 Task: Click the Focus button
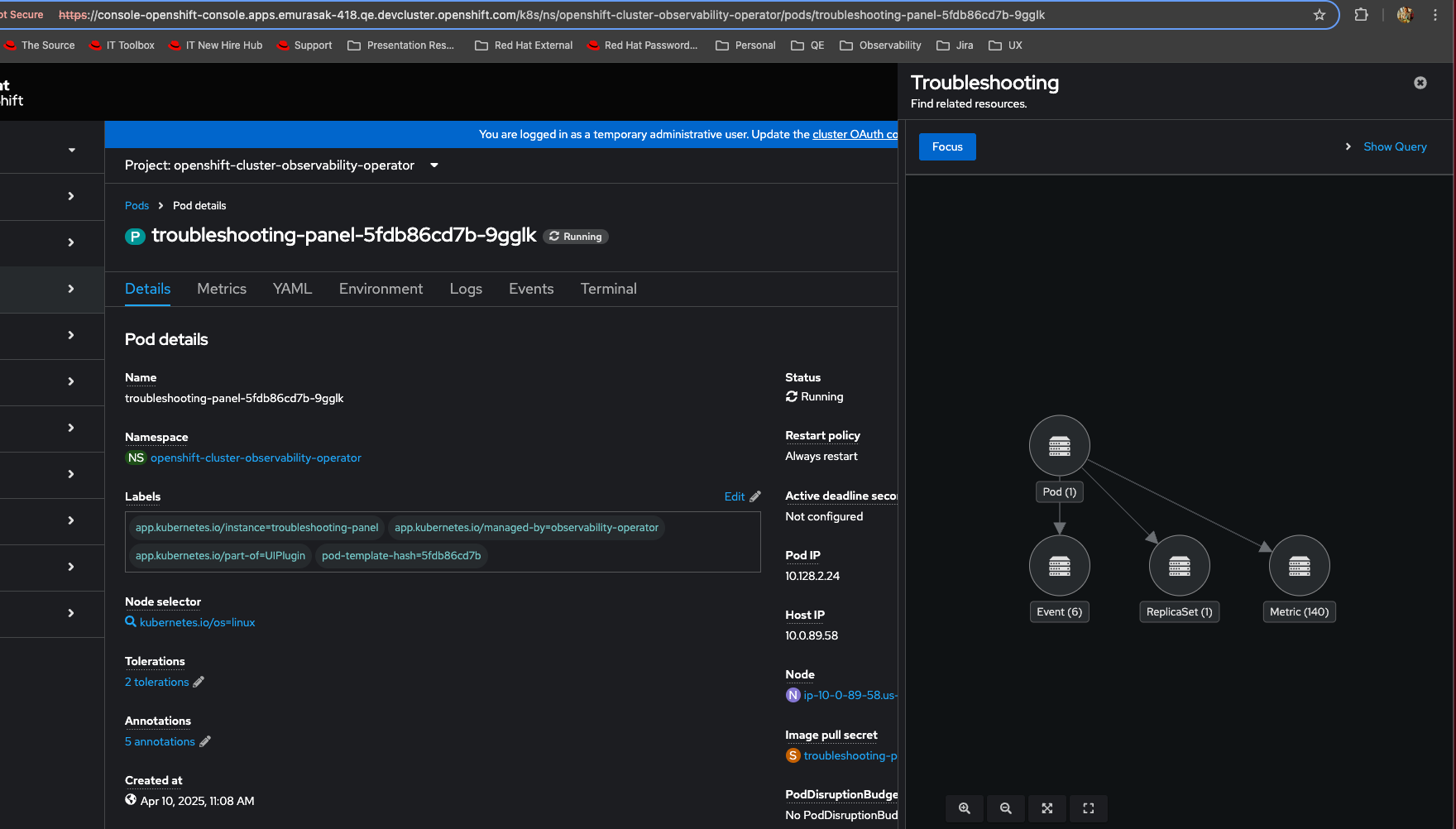(x=947, y=146)
